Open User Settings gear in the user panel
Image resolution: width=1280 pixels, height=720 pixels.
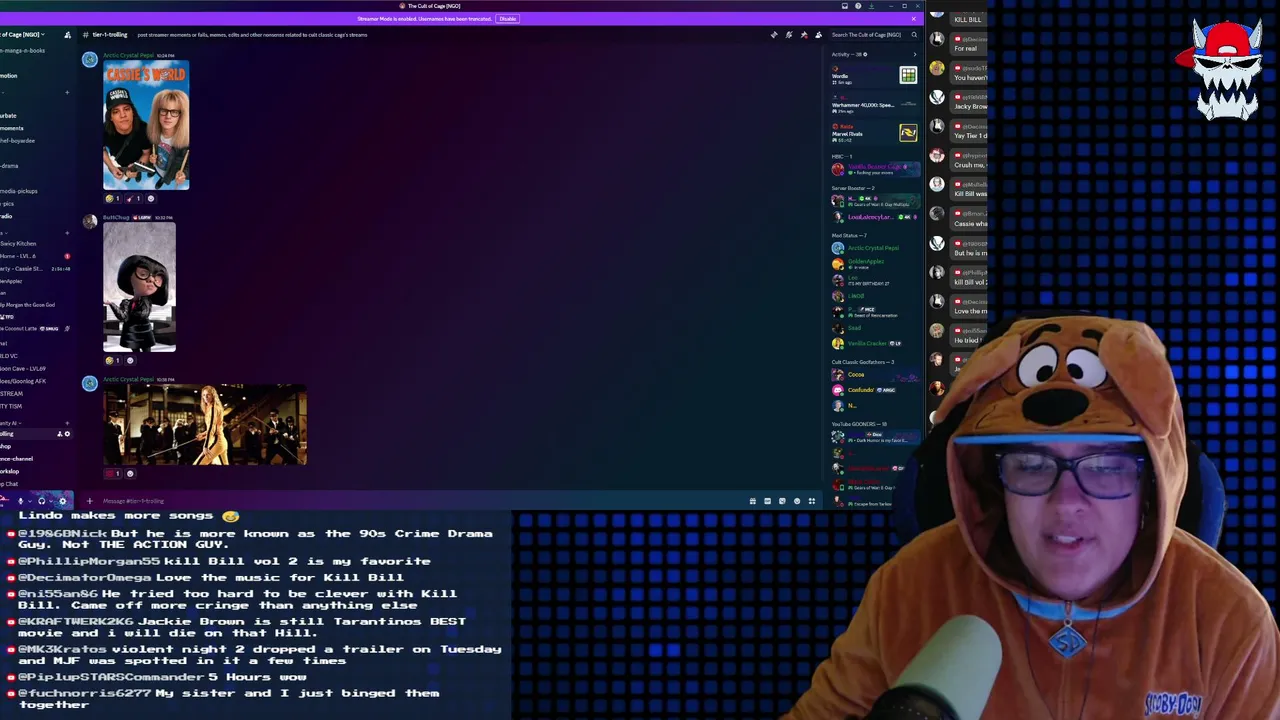tap(63, 501)
